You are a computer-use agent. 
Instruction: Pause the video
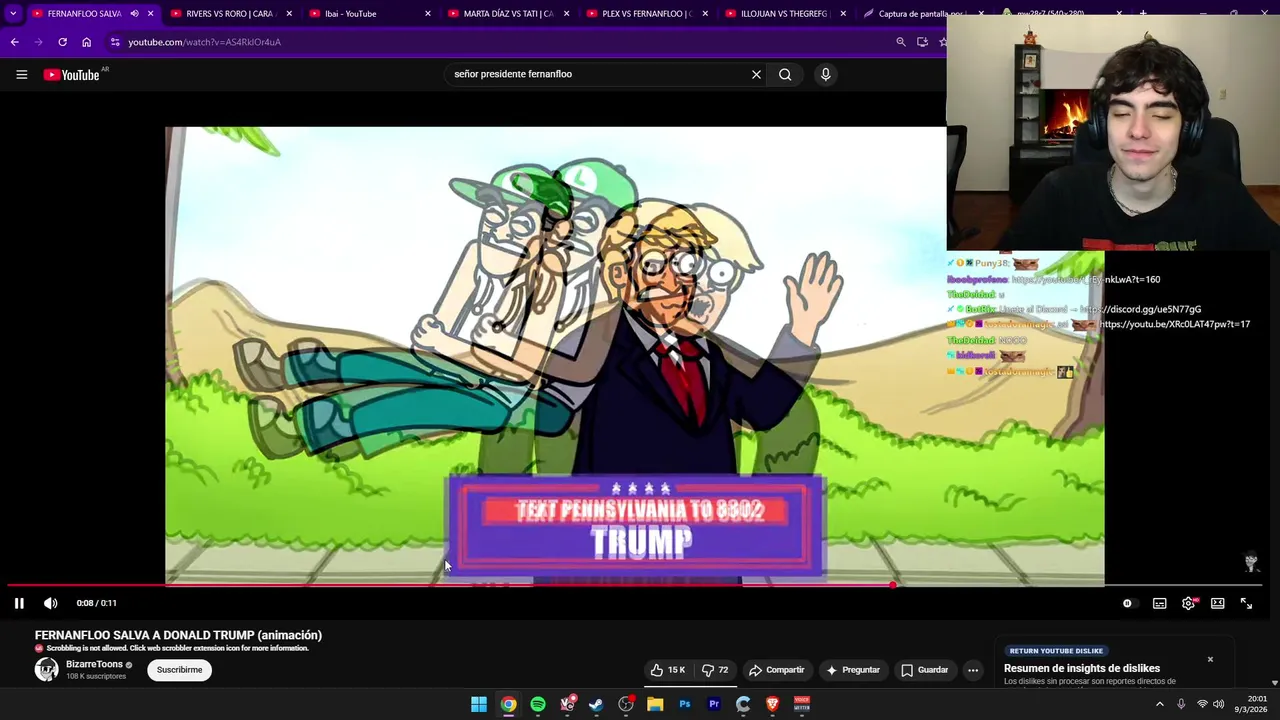click(19, 603)
